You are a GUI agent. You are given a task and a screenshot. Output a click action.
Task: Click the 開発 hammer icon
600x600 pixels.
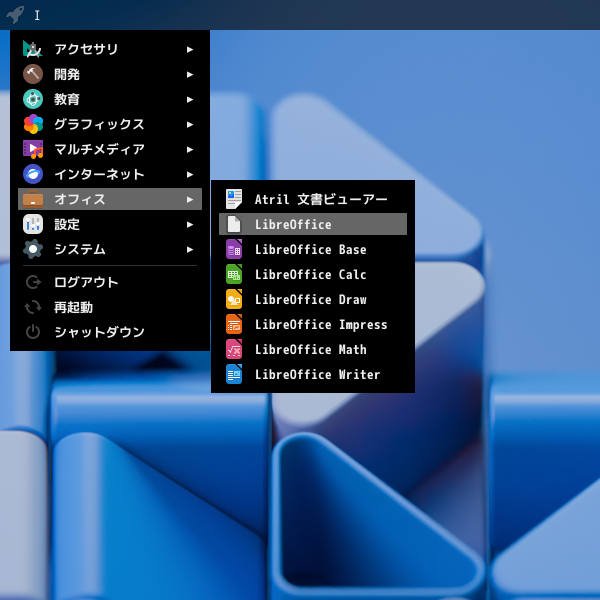(x=33, y=74)
